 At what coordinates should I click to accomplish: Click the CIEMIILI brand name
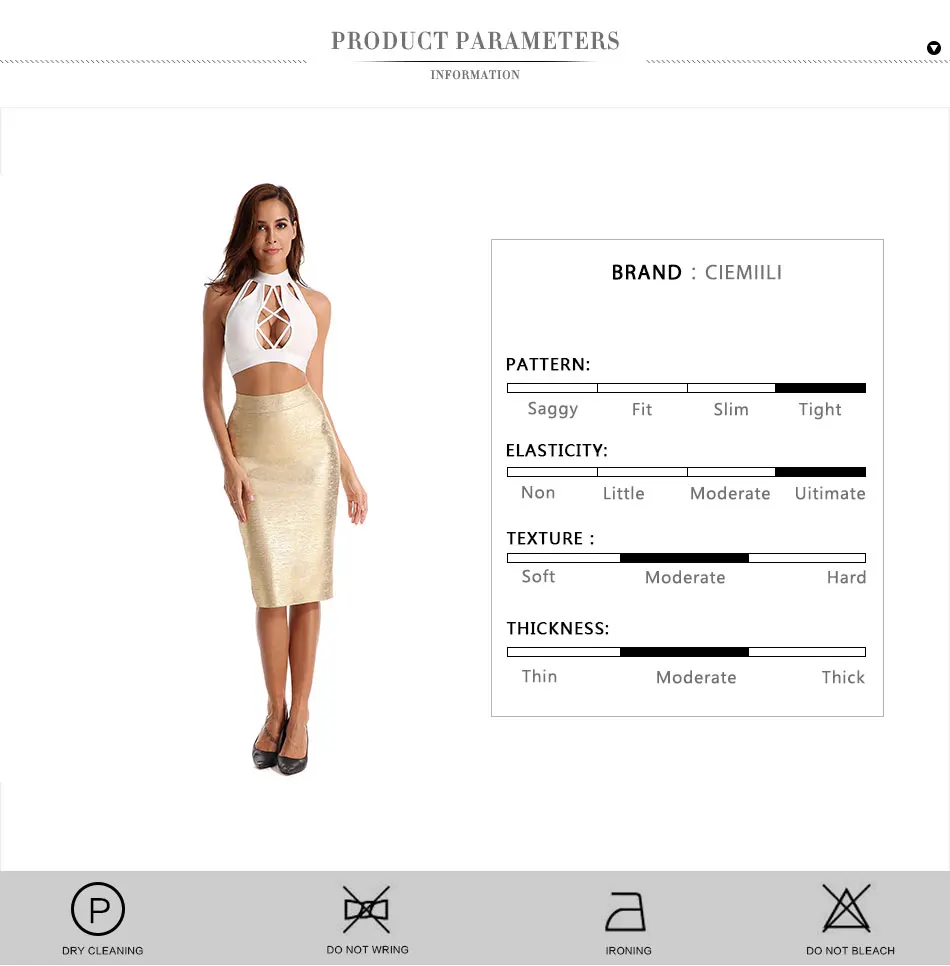pos(743,272)
